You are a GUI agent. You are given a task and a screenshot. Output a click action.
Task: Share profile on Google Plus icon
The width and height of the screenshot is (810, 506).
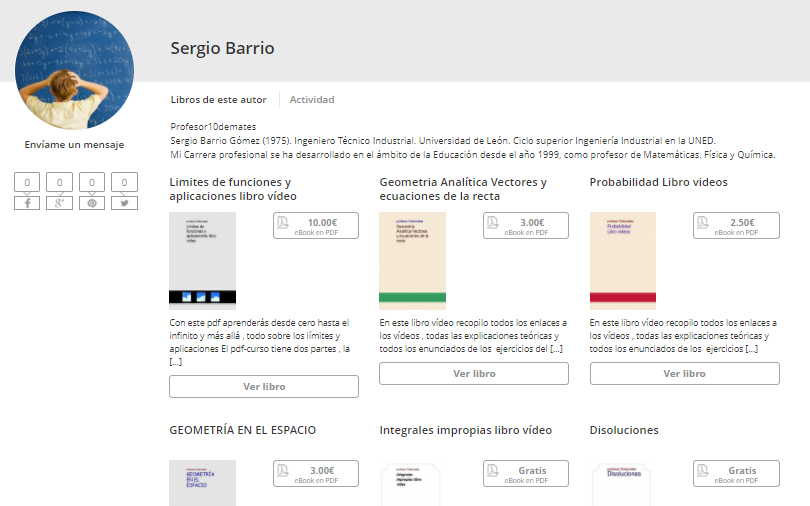(59, 203)
